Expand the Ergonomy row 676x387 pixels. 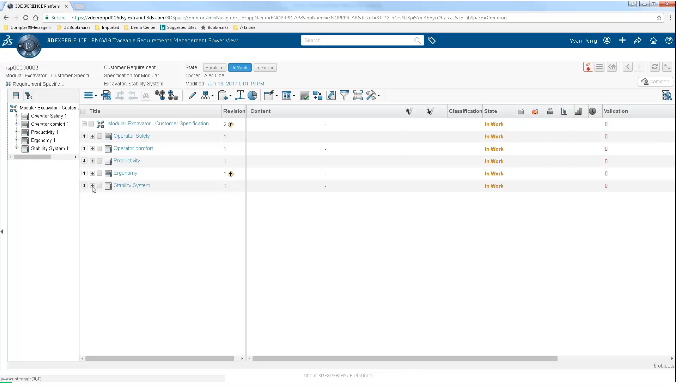[92, 173]
